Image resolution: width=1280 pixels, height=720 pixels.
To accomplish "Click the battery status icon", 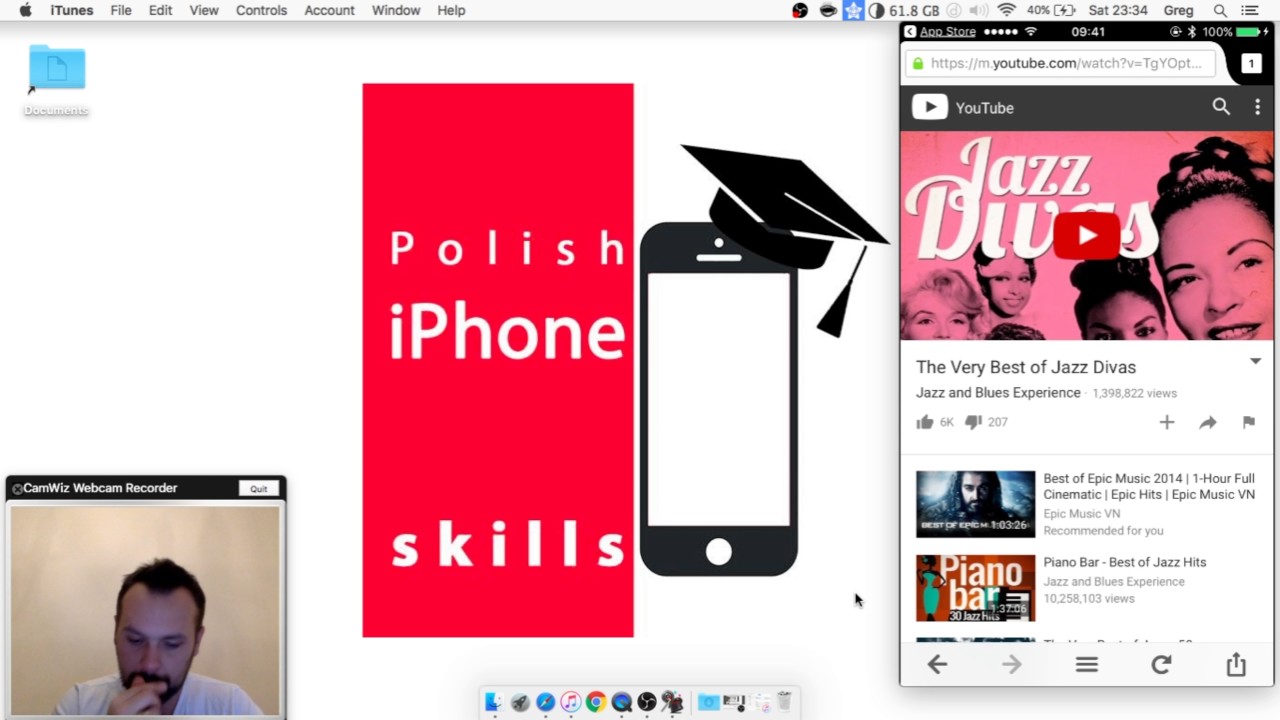I will pyautogui.click(x=1065, y=10).
